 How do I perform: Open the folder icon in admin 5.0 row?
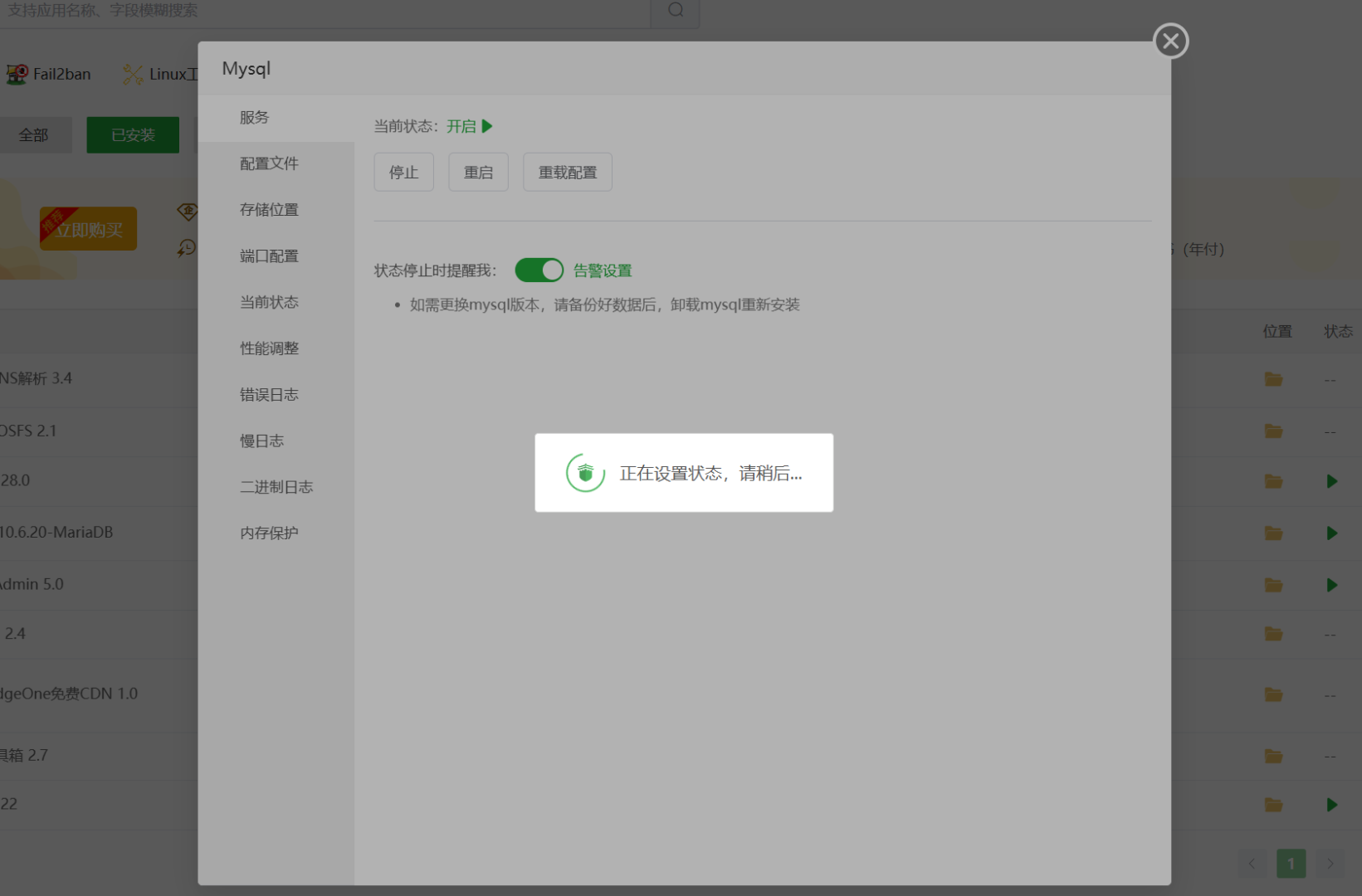(x=1273, y=586)
